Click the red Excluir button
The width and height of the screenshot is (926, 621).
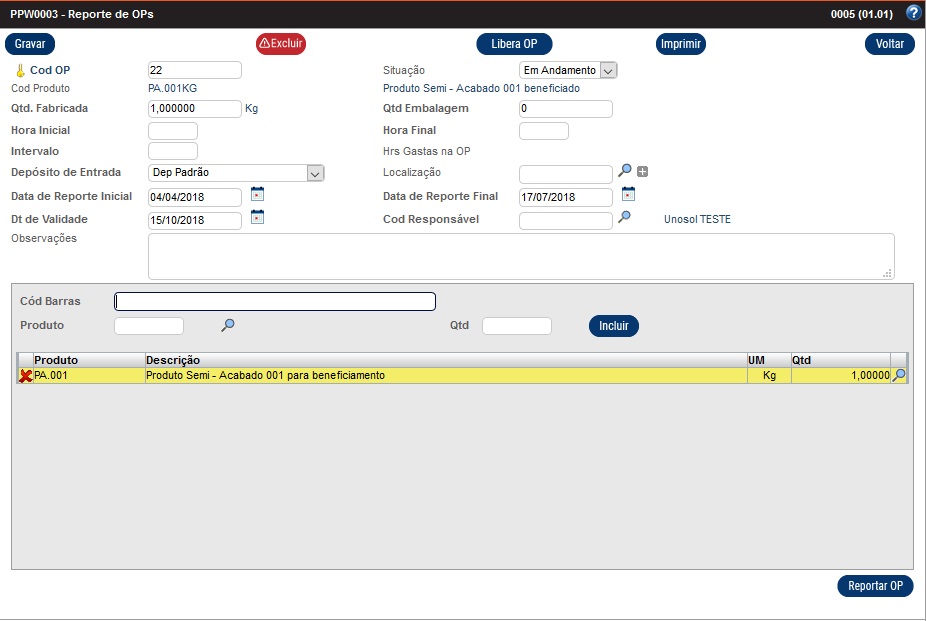click(x=280, y=44)
